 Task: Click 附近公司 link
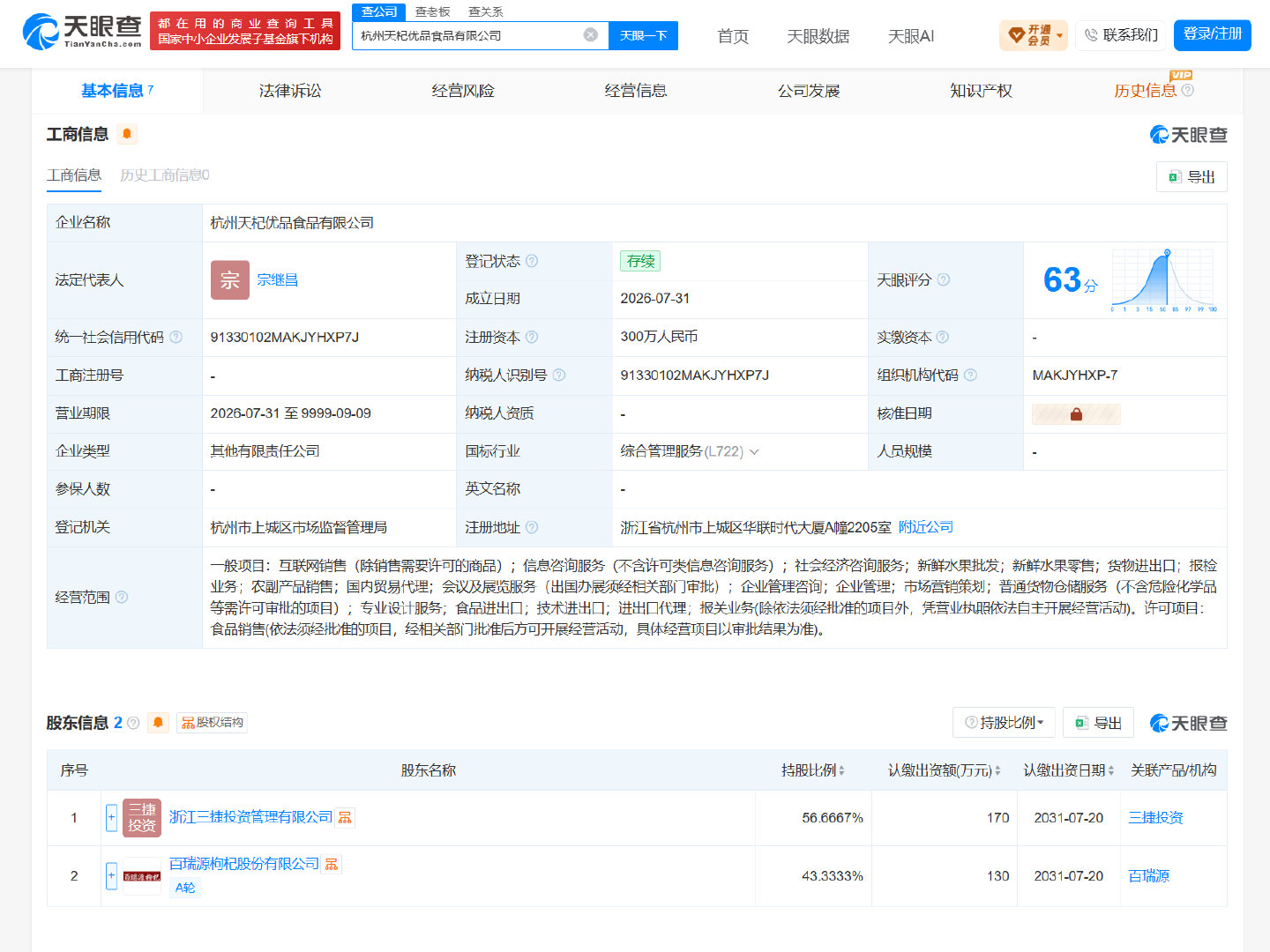coord(926,527)
